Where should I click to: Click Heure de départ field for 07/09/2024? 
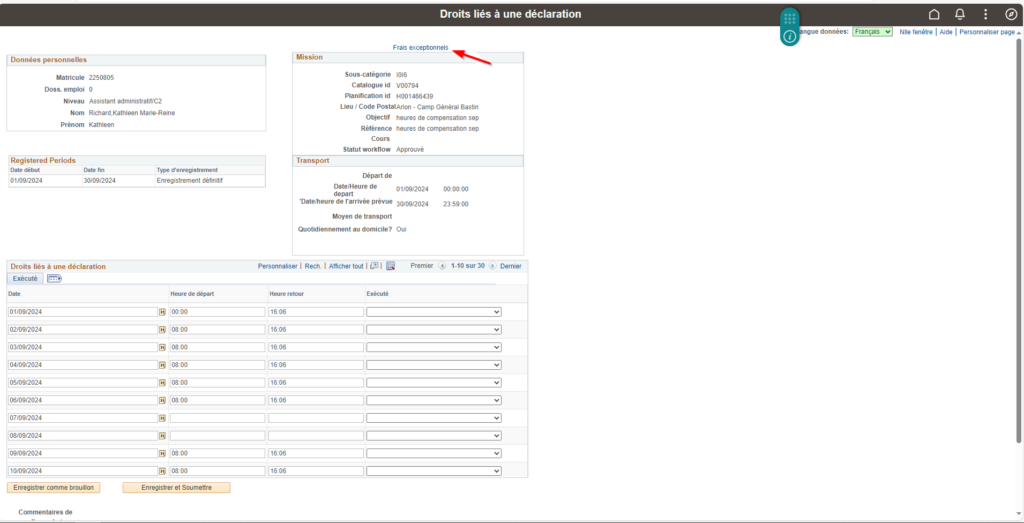(x=217, y=418)
